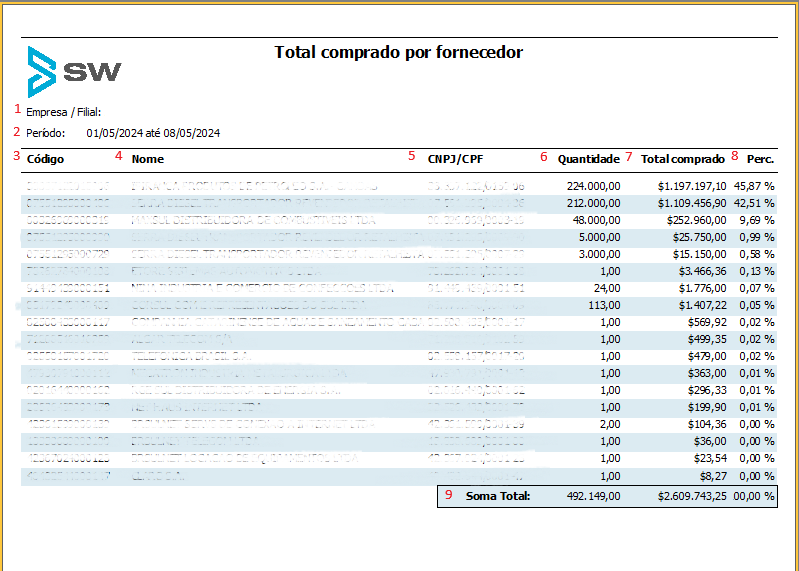Screen dimensions: 799x571
Task: Click the quantity value 48.000,00
Action: (x=597, y=221)
